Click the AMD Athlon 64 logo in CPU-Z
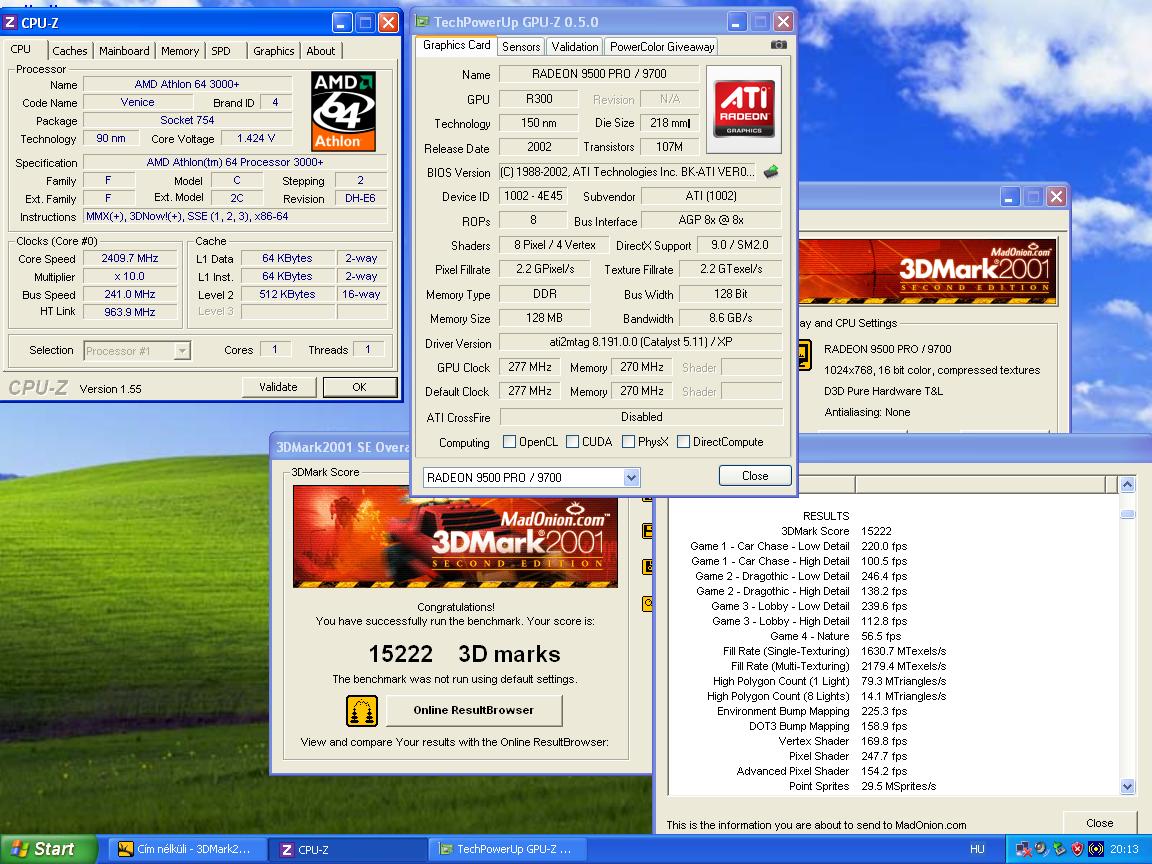 (x=343, y=111)
